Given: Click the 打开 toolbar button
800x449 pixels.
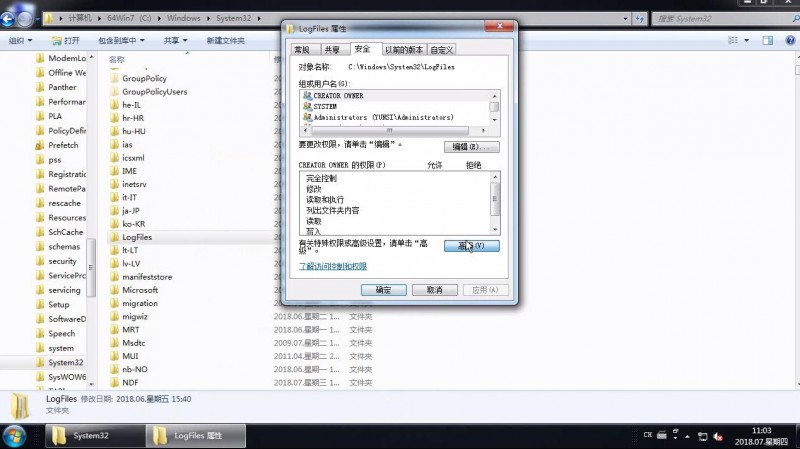Looking at the screenshot, I should point(65,40).
